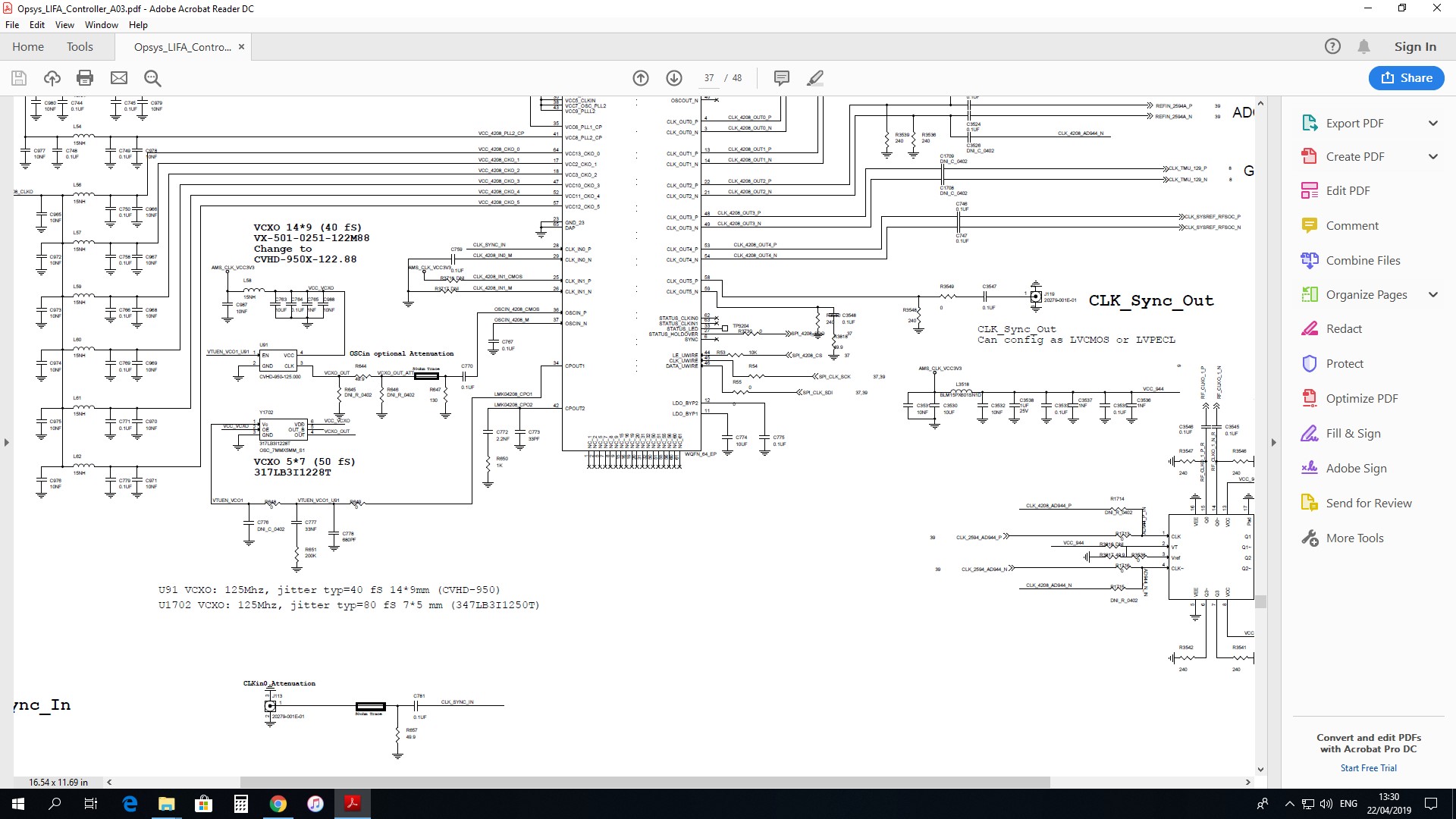
Task: Open the Help question mark icon
Action: click(x=1332, y=47)
